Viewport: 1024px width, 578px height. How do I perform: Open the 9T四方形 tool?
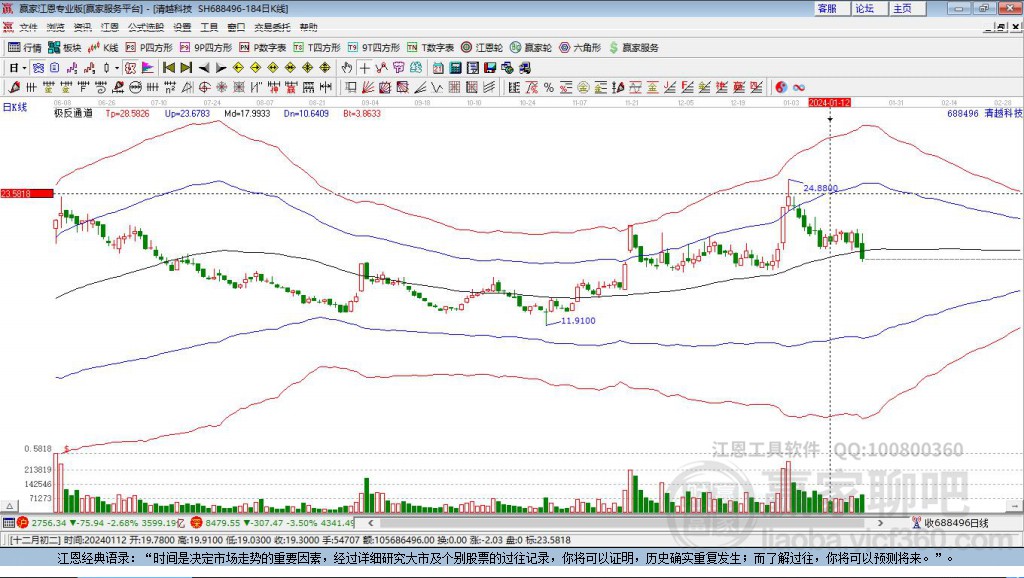pyautogui.click(x=374, y=48)
